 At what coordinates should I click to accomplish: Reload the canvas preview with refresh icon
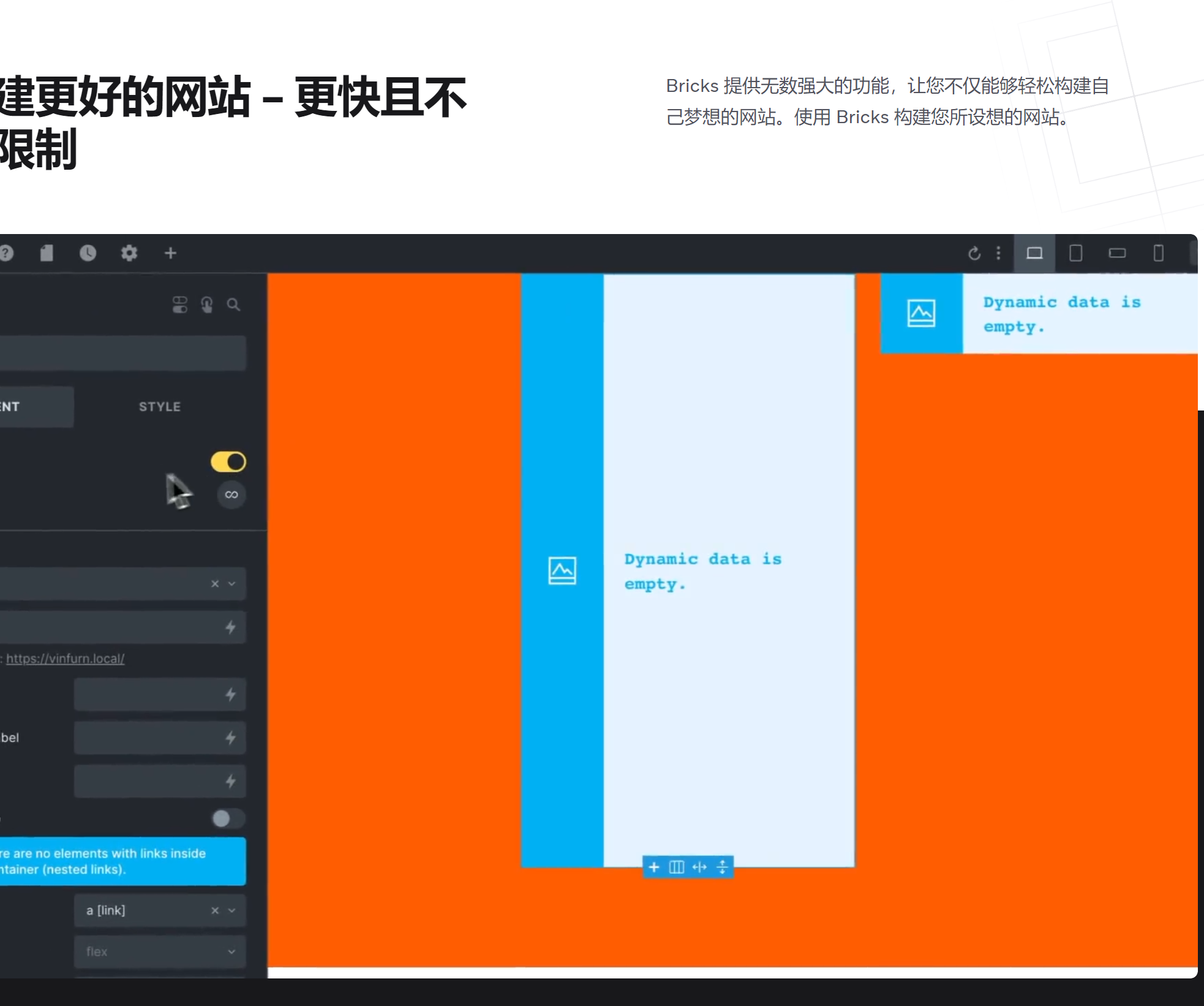click(975, 253)
